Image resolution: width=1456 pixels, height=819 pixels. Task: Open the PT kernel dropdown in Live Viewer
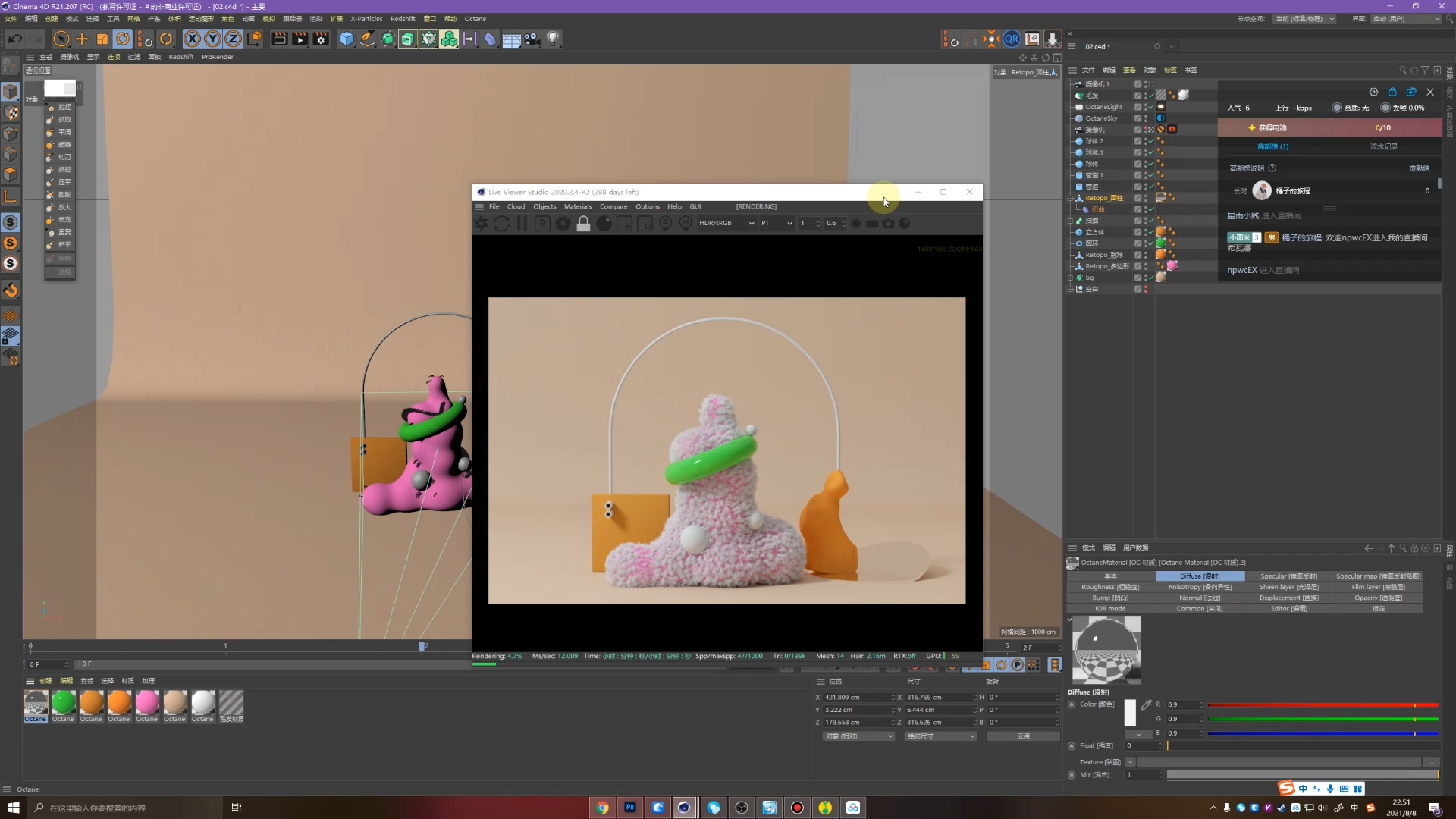click(776, 223)
